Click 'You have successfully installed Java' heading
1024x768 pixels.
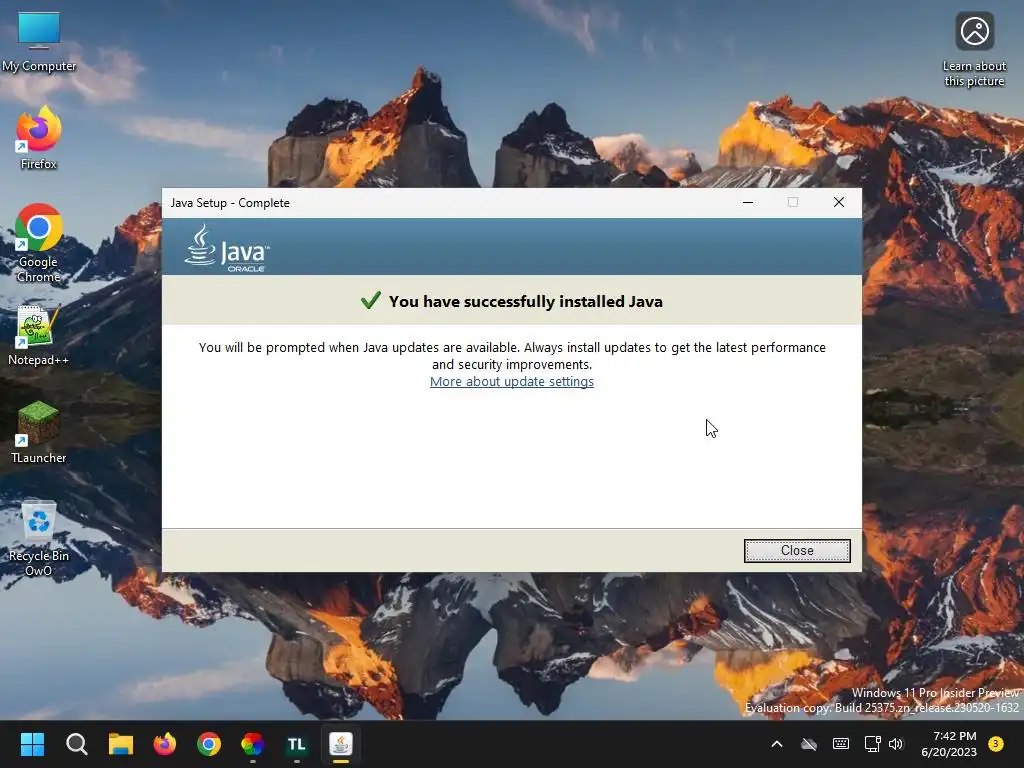526,302
